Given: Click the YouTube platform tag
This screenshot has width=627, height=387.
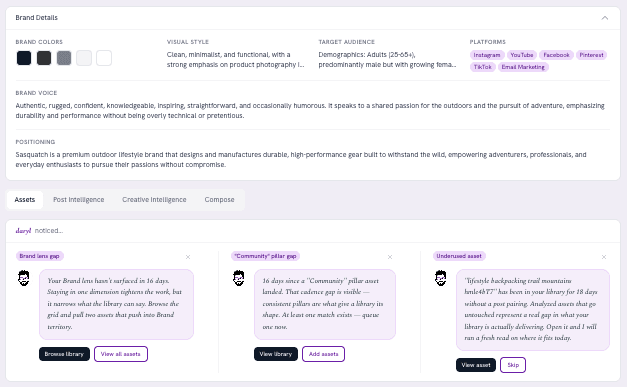Looking at the screenshot, I should point(521,55).
